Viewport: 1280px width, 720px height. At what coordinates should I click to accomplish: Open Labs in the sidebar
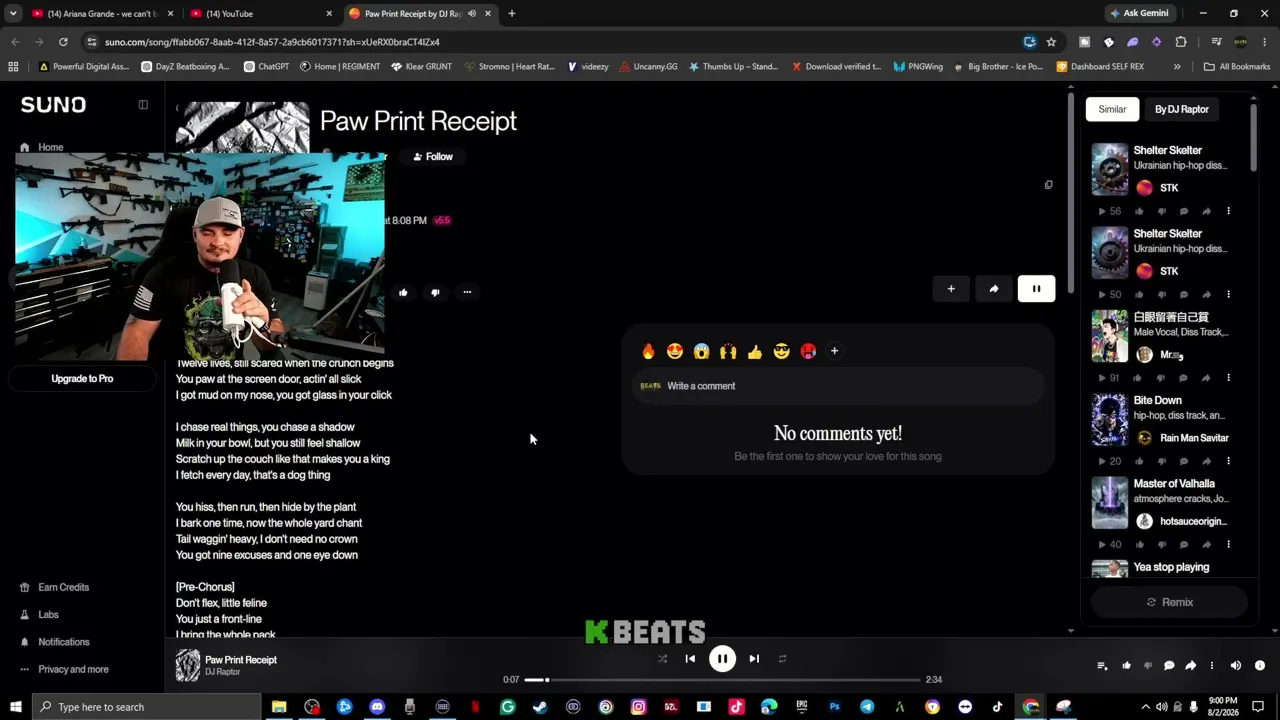pyautogui.click(x=48, y=615)
